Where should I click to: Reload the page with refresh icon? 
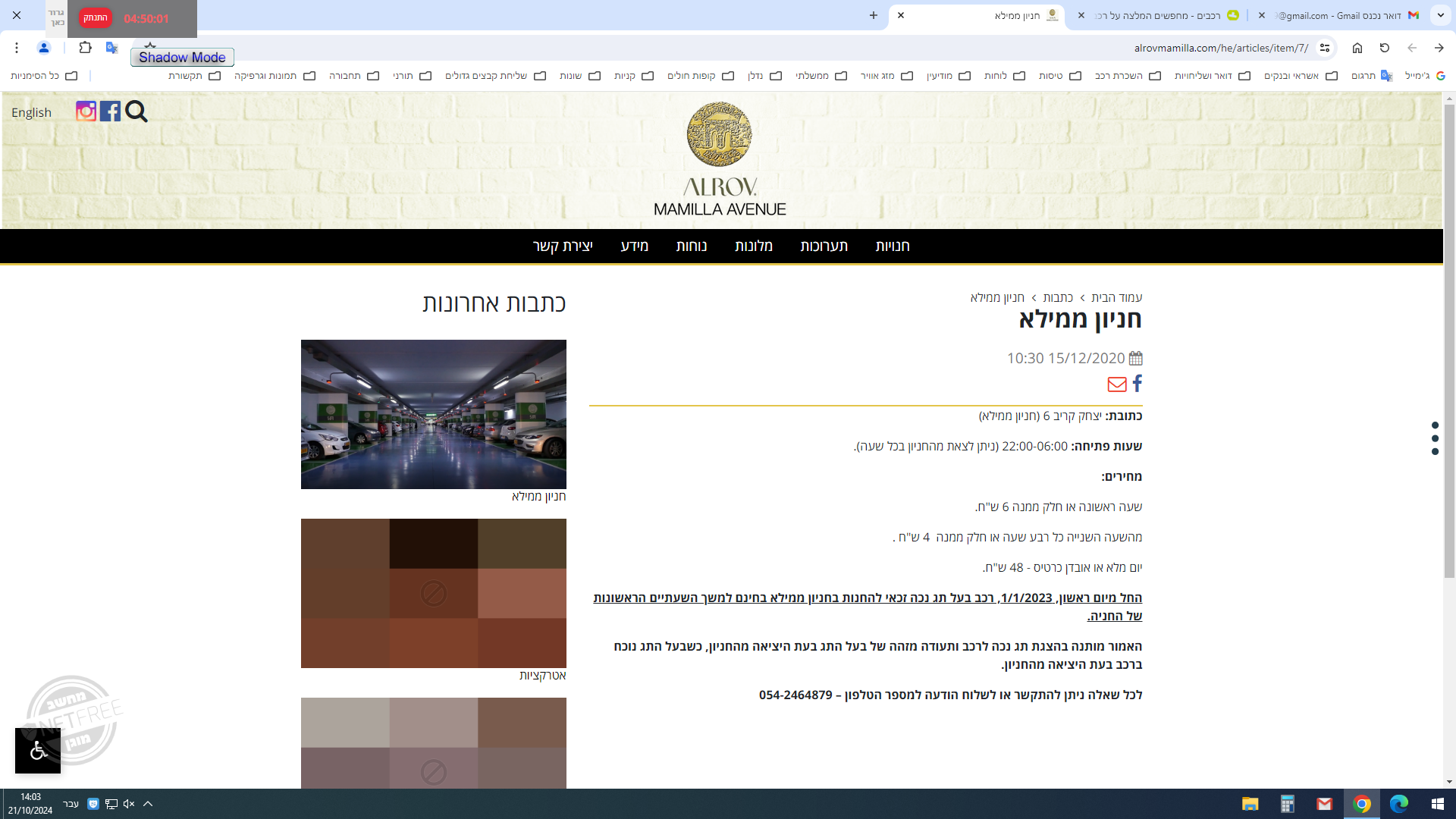(x=1384, y=48)
